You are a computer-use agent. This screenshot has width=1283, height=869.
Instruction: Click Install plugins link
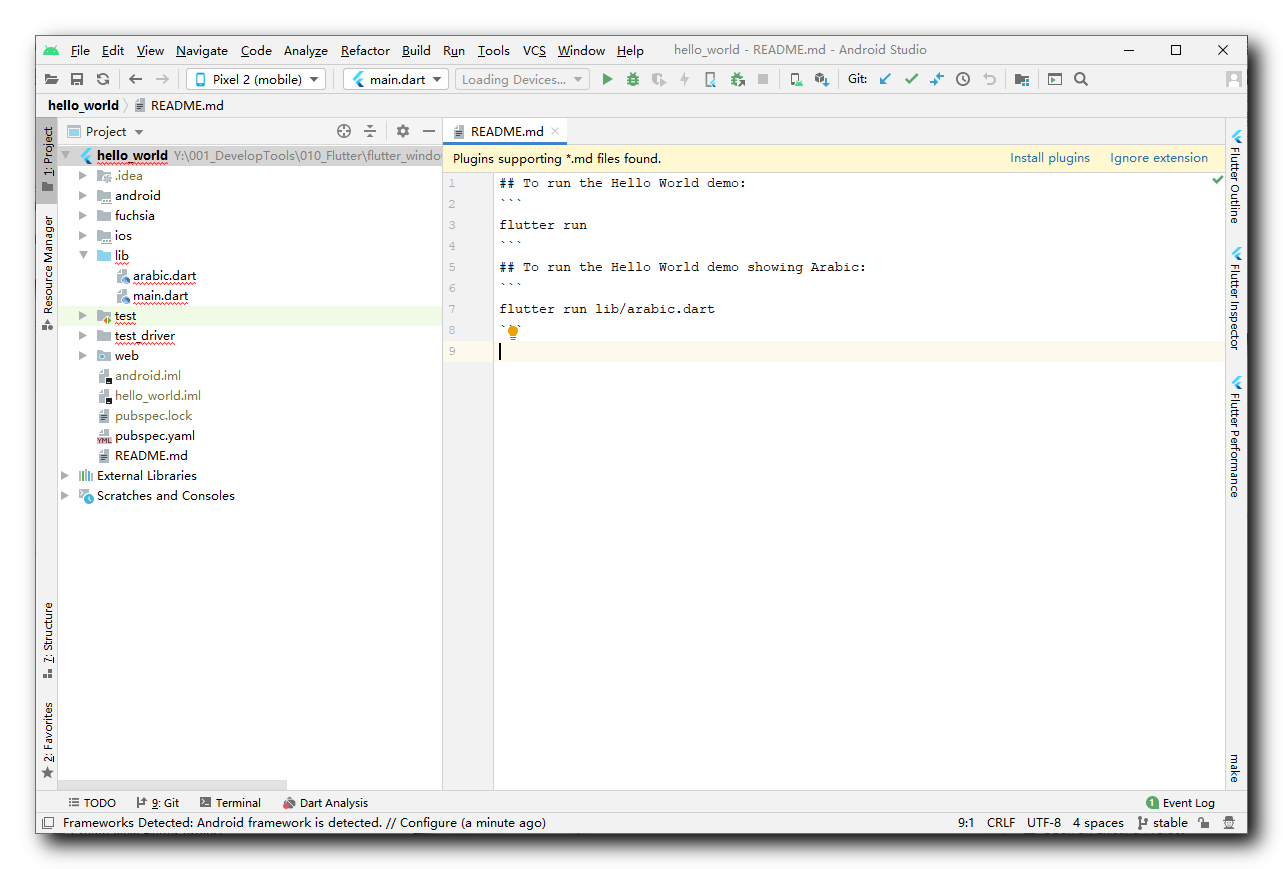[1050, 158]
